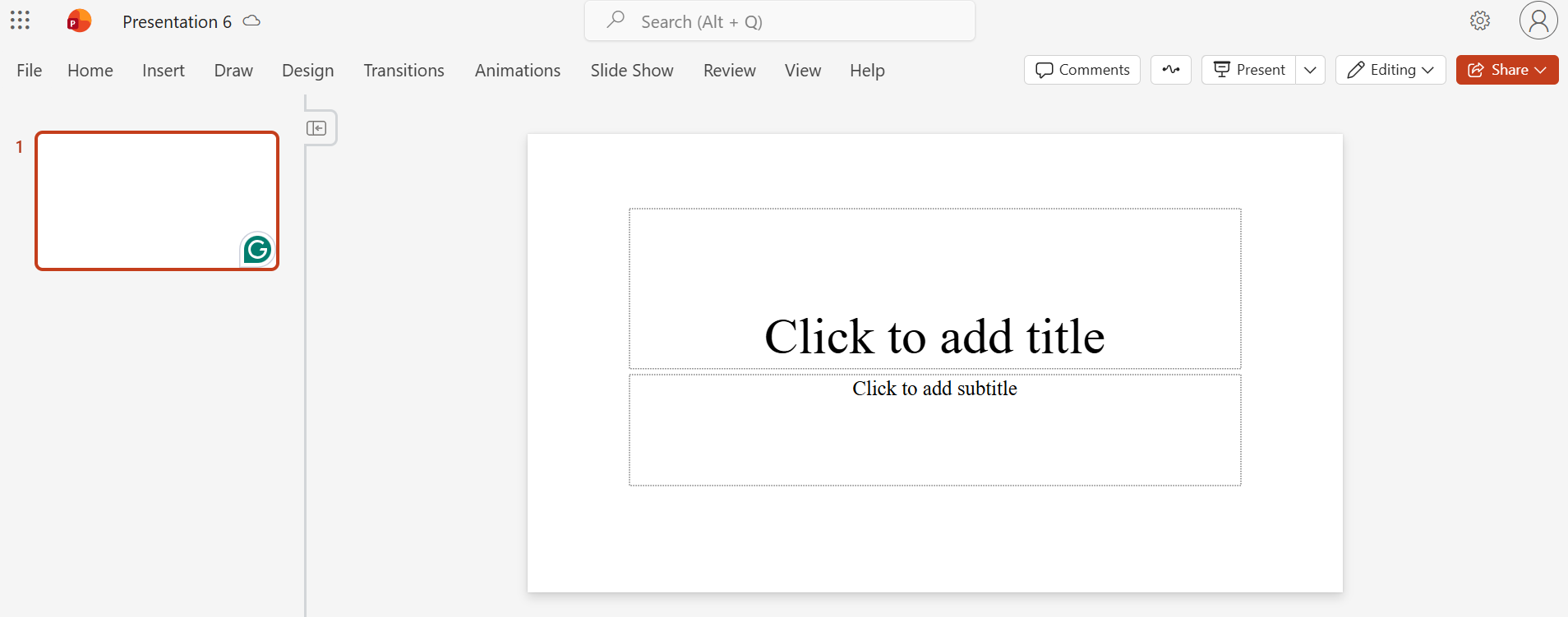Click the PowerPoint logo icon
This screenshot has width=1568, height=617.
(79, 21)
